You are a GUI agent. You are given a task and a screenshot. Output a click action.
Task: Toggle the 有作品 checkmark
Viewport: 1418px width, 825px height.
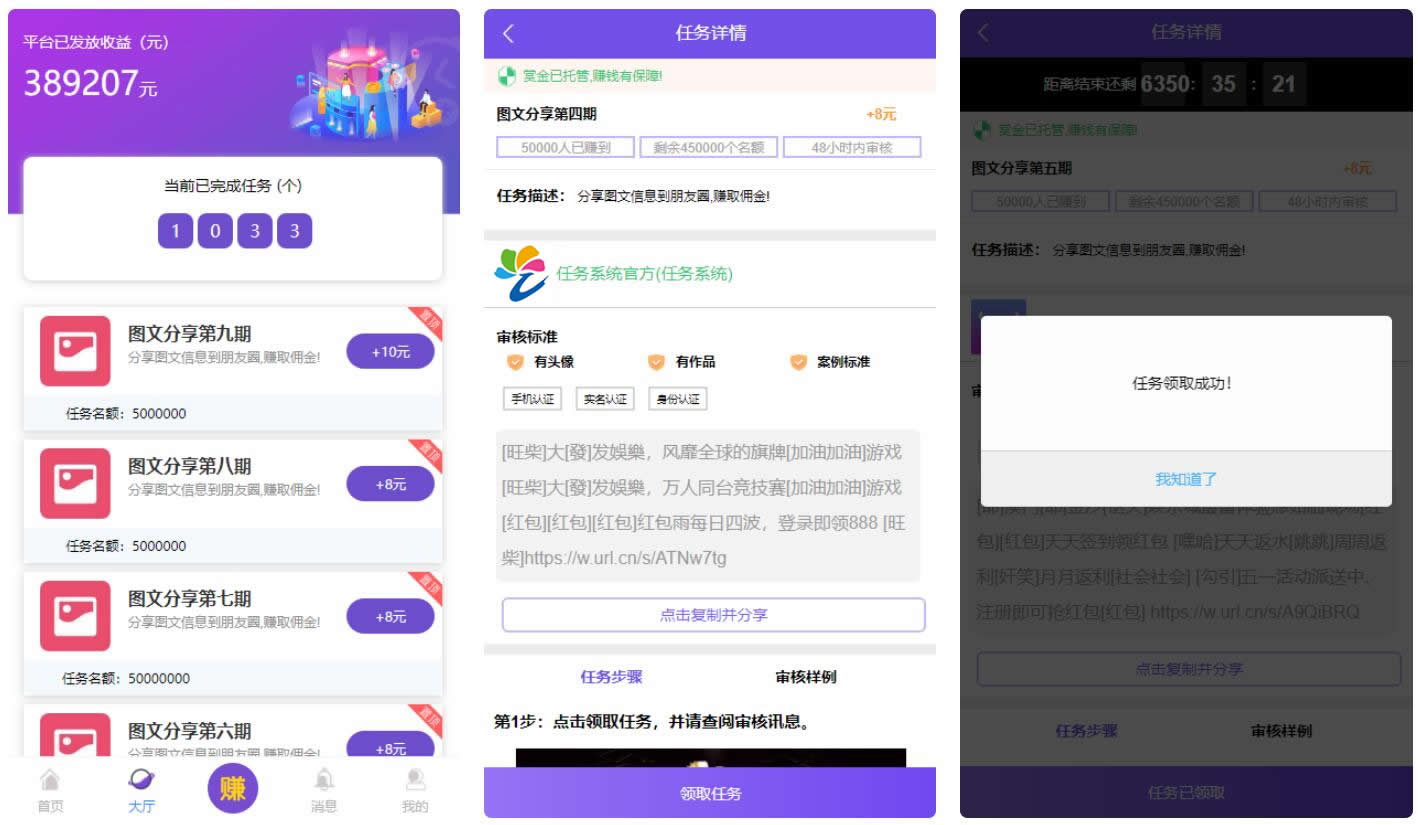pos(655,361)
